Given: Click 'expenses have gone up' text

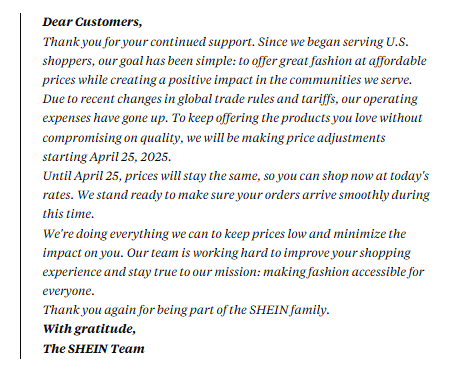Looking at the screenshot, I should coord(105,118).
